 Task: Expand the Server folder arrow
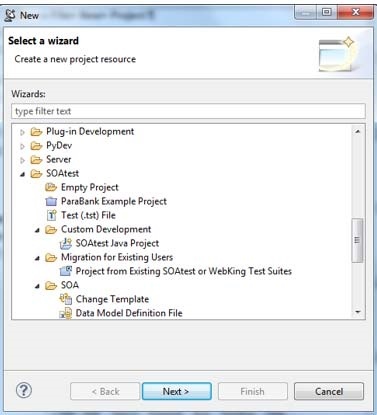[x=22, y=160]
